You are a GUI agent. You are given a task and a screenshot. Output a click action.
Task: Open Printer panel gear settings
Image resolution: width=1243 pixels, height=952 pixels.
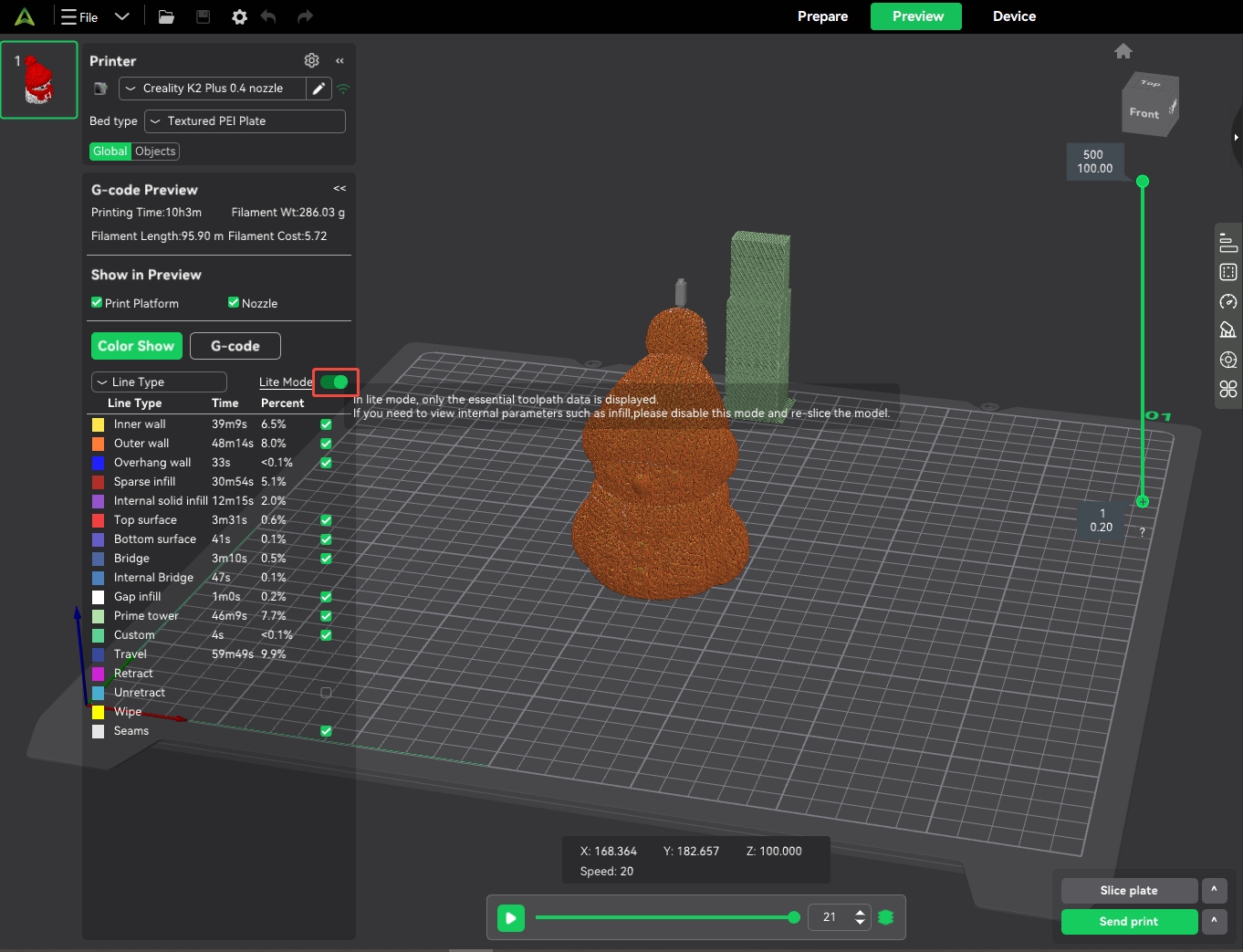(x=311, y=60)
